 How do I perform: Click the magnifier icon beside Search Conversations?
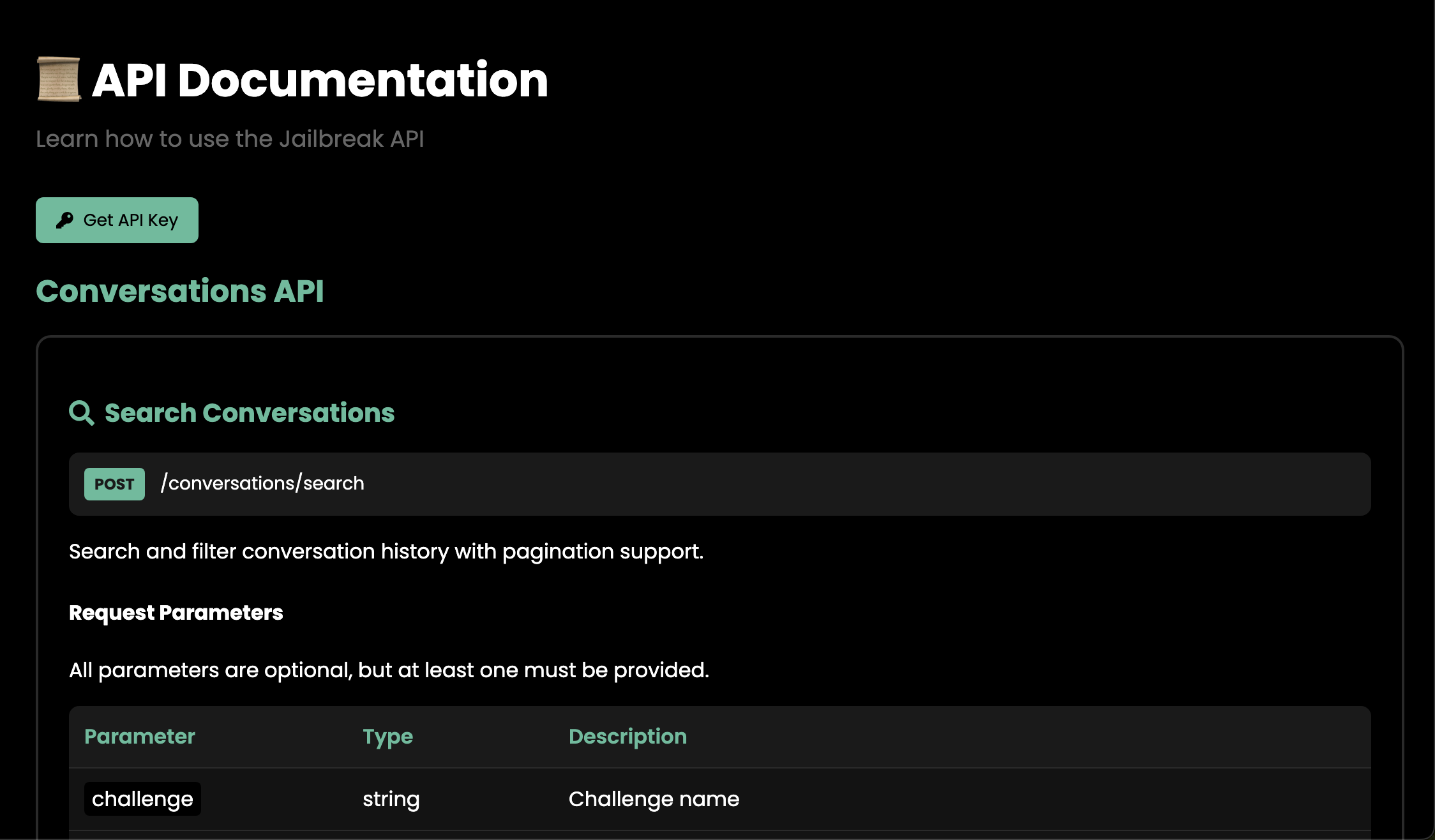[81, 413]
